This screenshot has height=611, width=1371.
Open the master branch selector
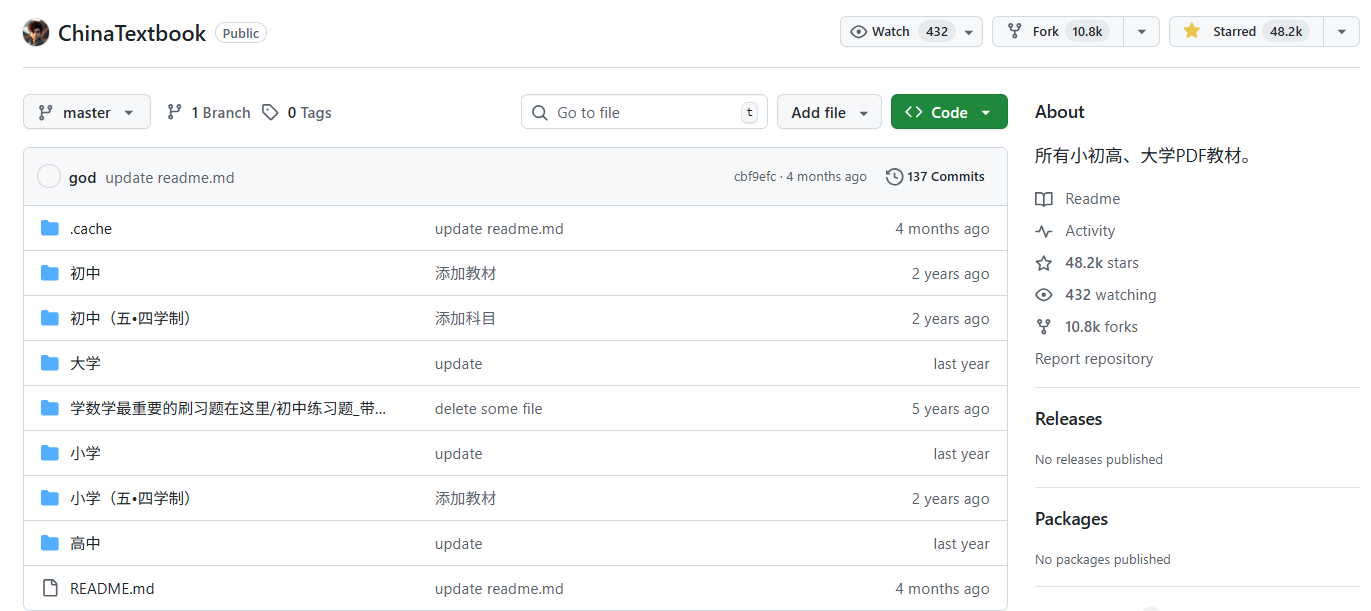[86, 111]
